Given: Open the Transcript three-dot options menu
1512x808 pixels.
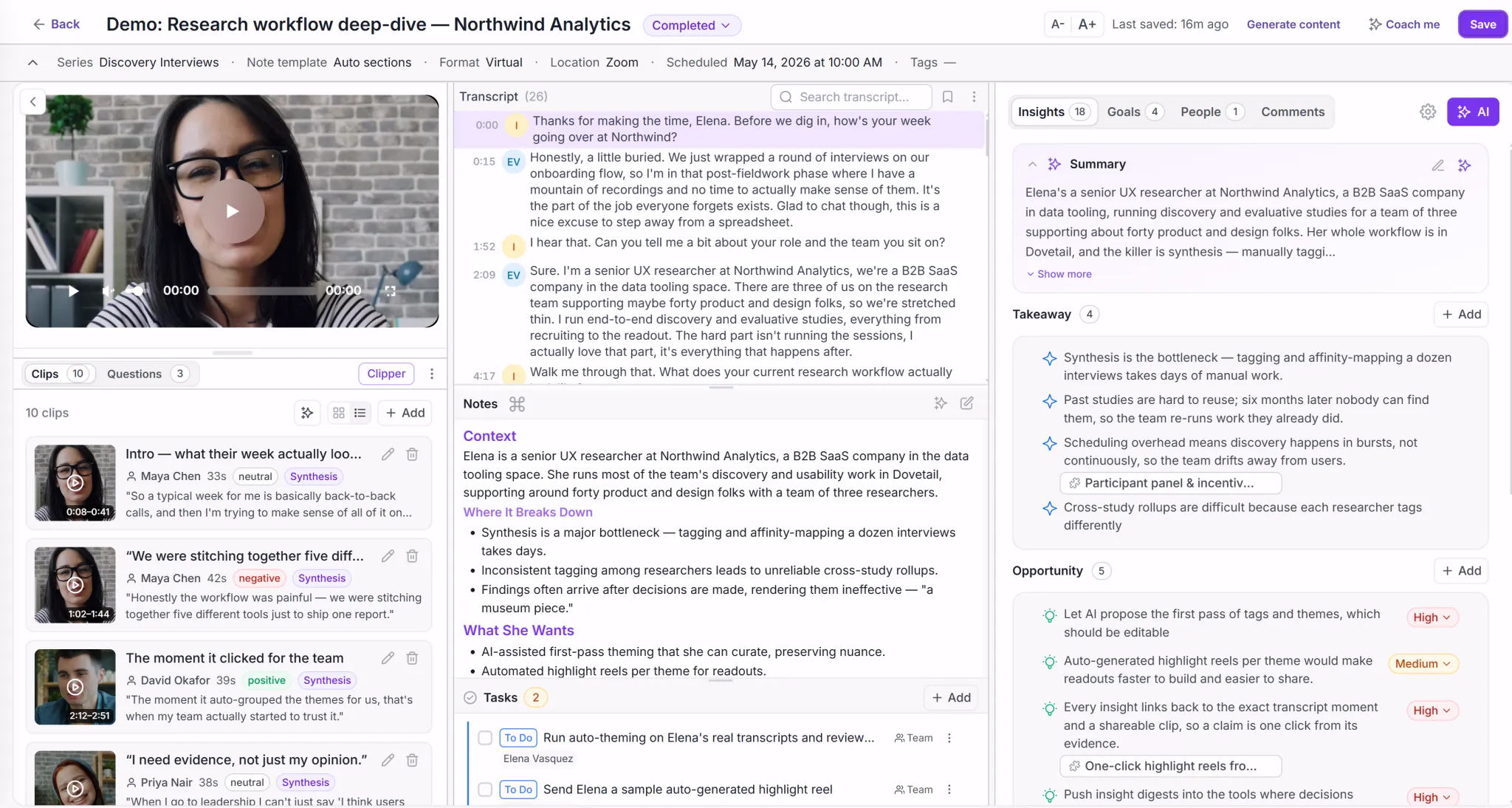Looking at the screenshot, I should coord(974,97).
